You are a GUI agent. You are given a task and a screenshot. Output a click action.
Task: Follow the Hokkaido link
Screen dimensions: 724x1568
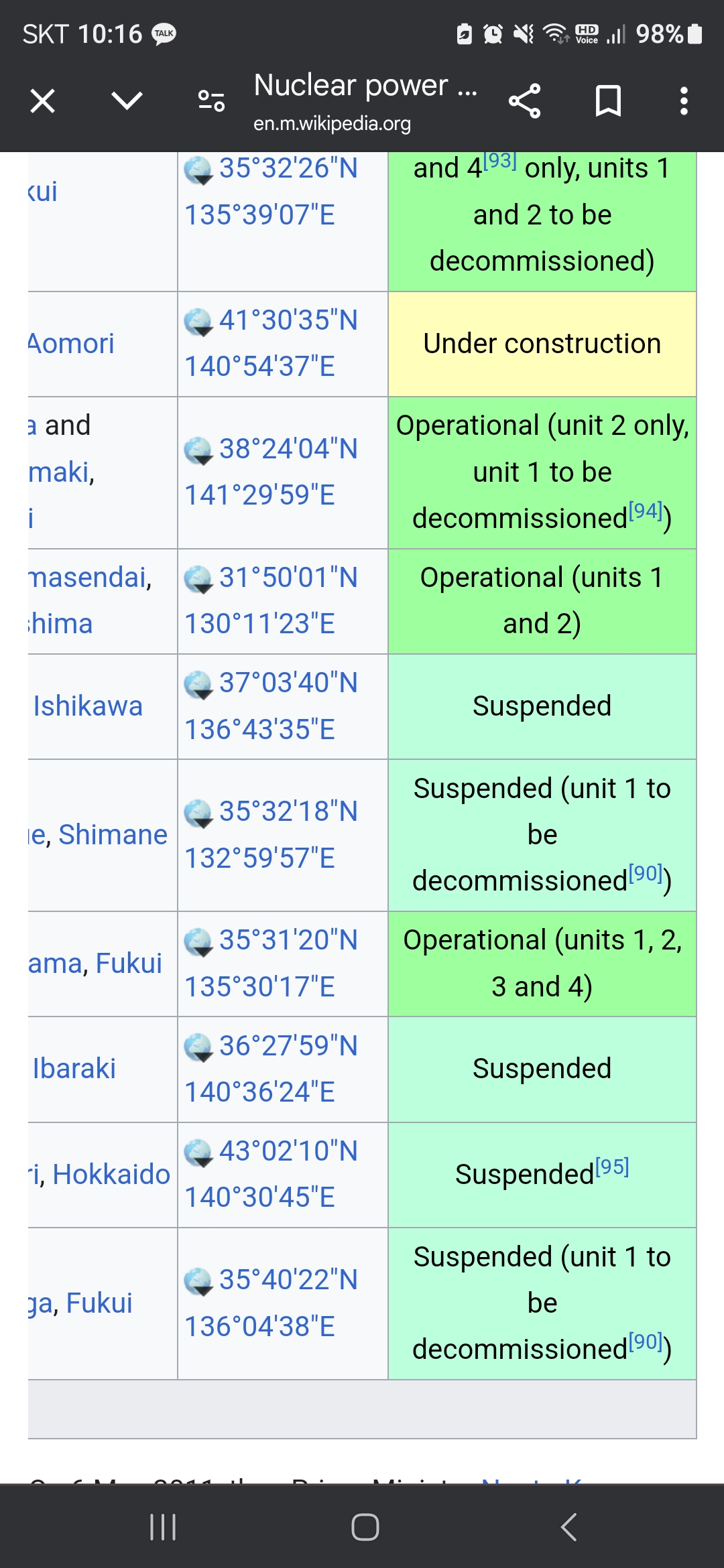coord(111,1174)
